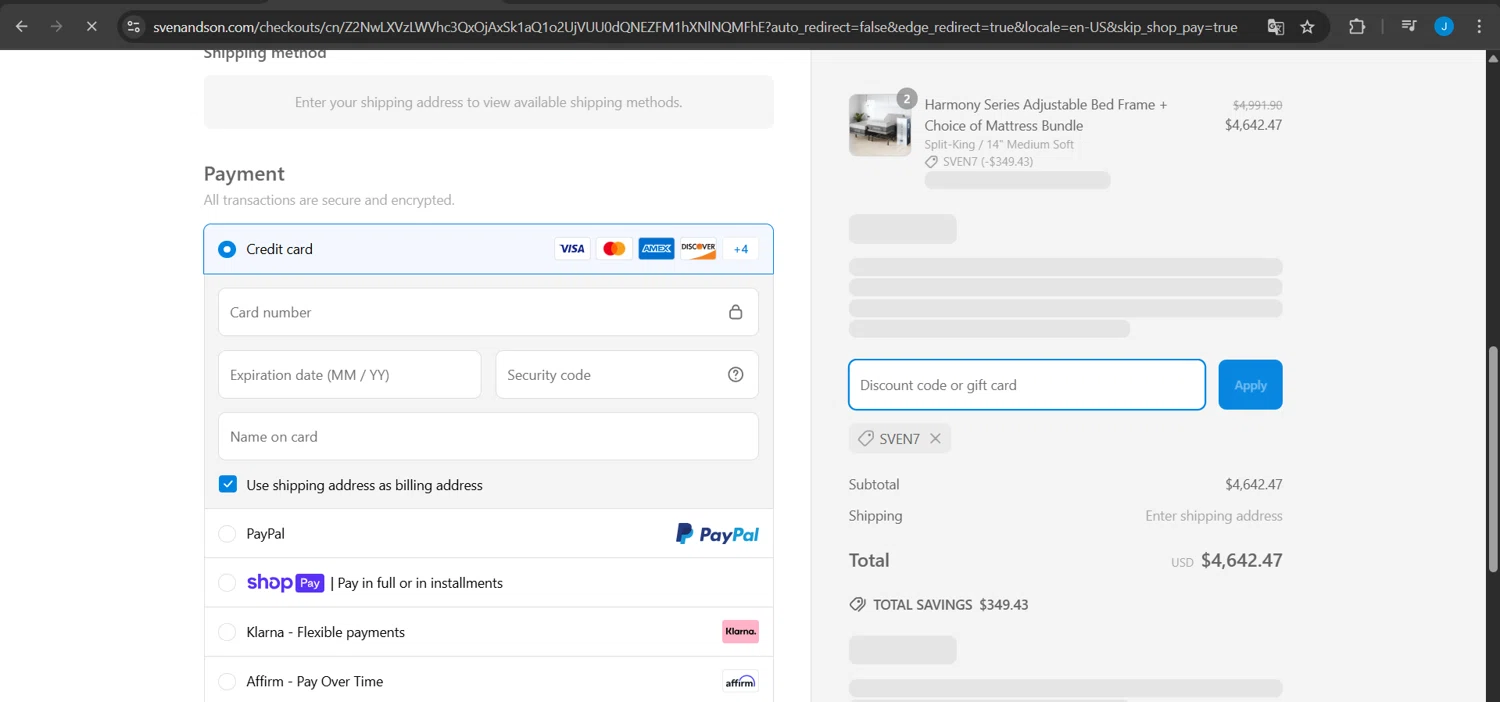Click the Enter shipping address text
The image size is (1500, 702).
click(1214, 516)
